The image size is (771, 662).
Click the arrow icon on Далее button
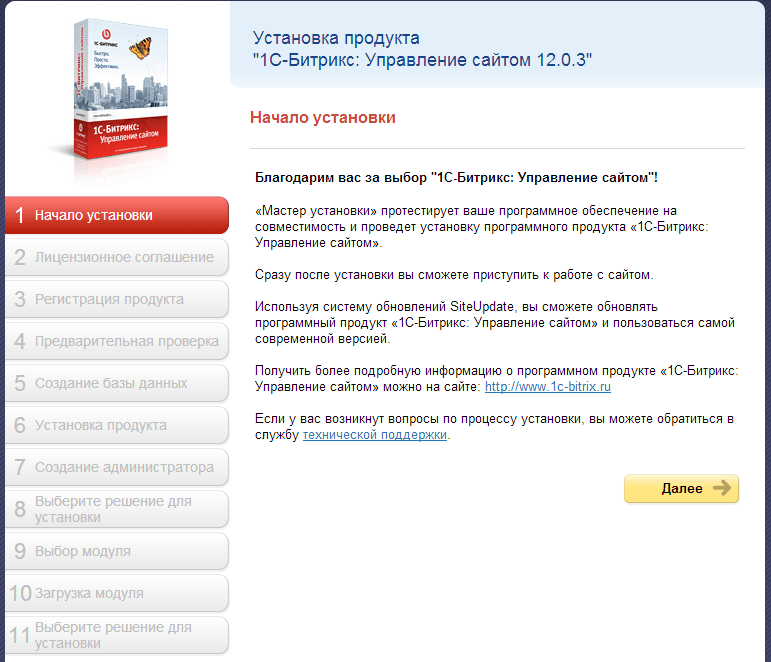[722, 488]
